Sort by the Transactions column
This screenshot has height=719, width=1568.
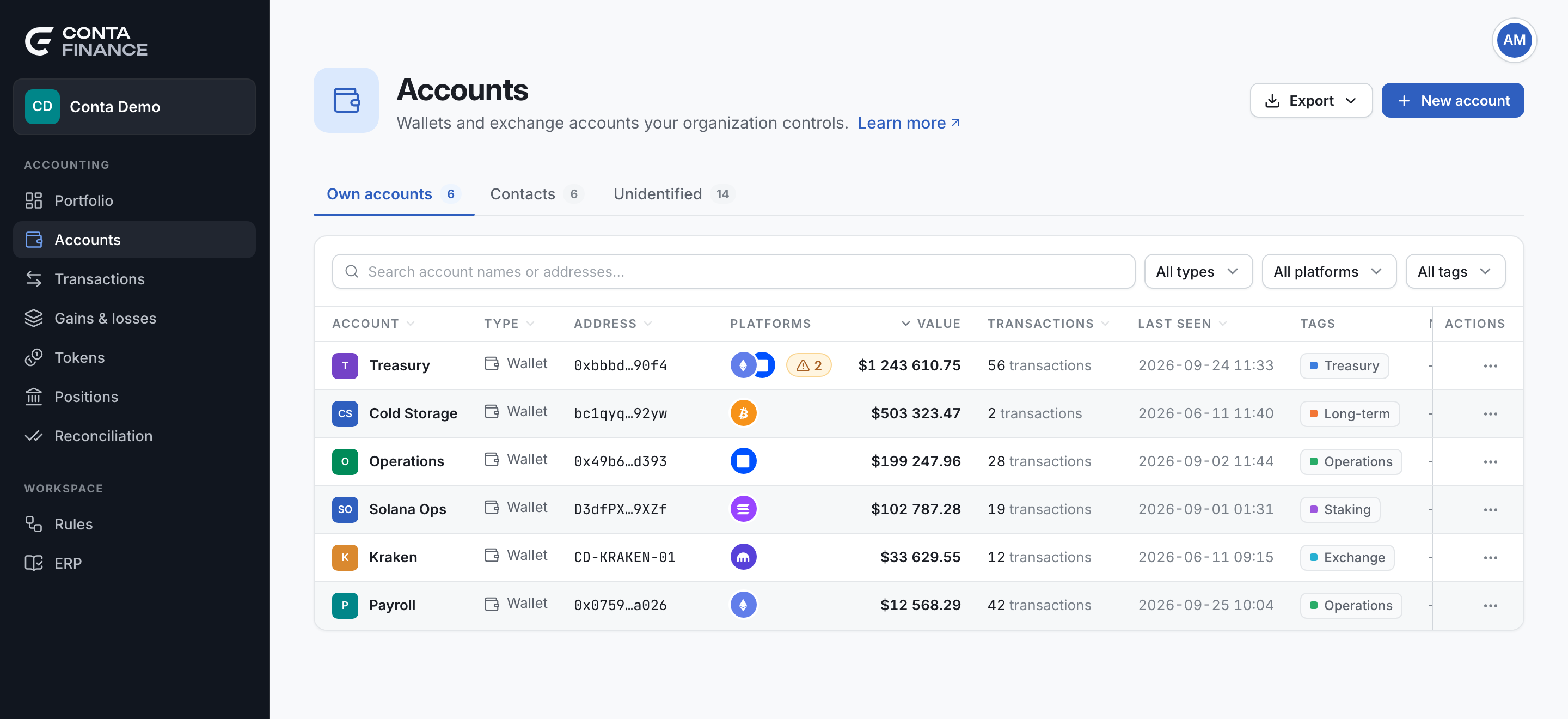1048,324
